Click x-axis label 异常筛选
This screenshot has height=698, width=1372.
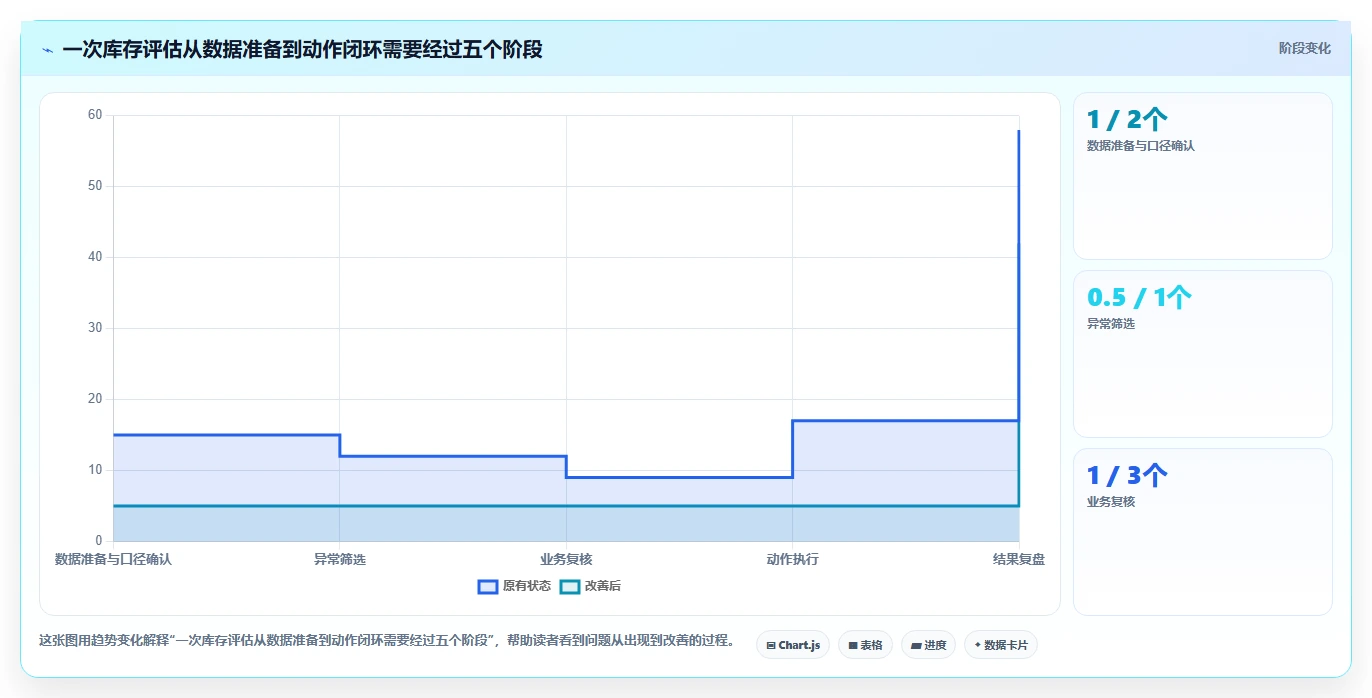pos(340,560)
